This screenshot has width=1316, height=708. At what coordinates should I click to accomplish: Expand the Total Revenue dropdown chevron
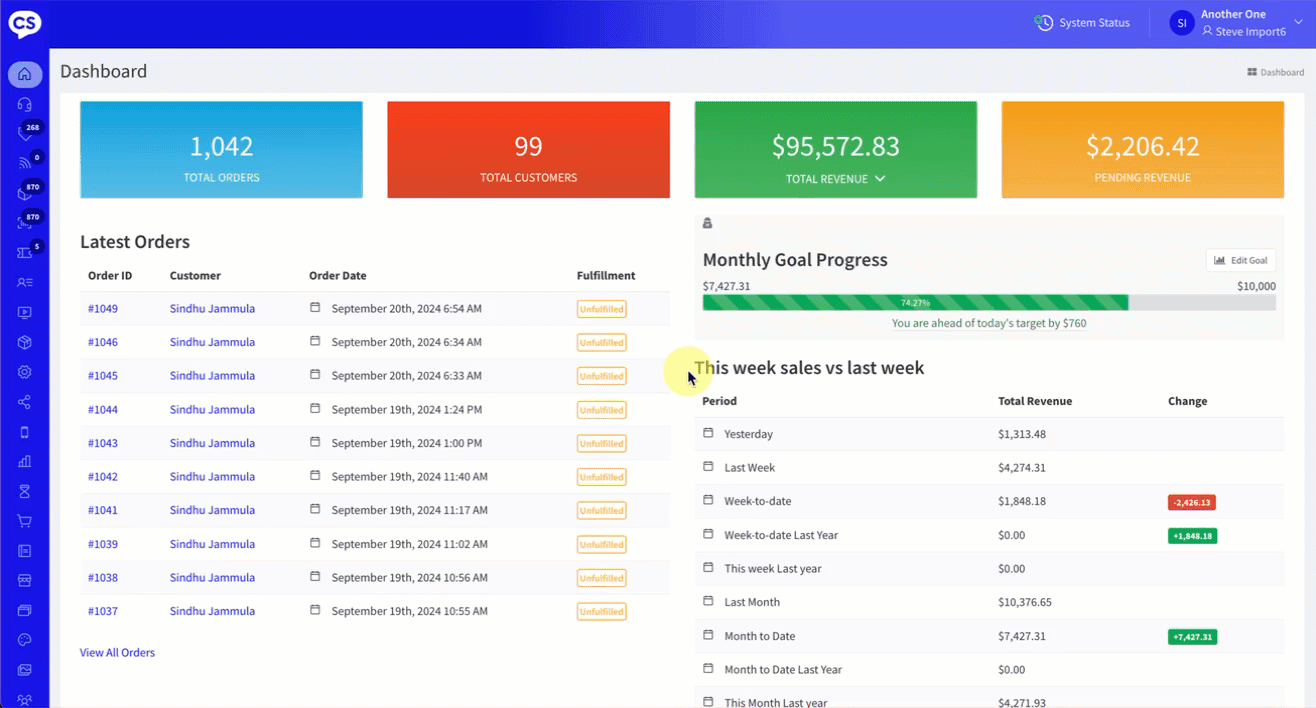pyautogui.click(x=880, y=179)
